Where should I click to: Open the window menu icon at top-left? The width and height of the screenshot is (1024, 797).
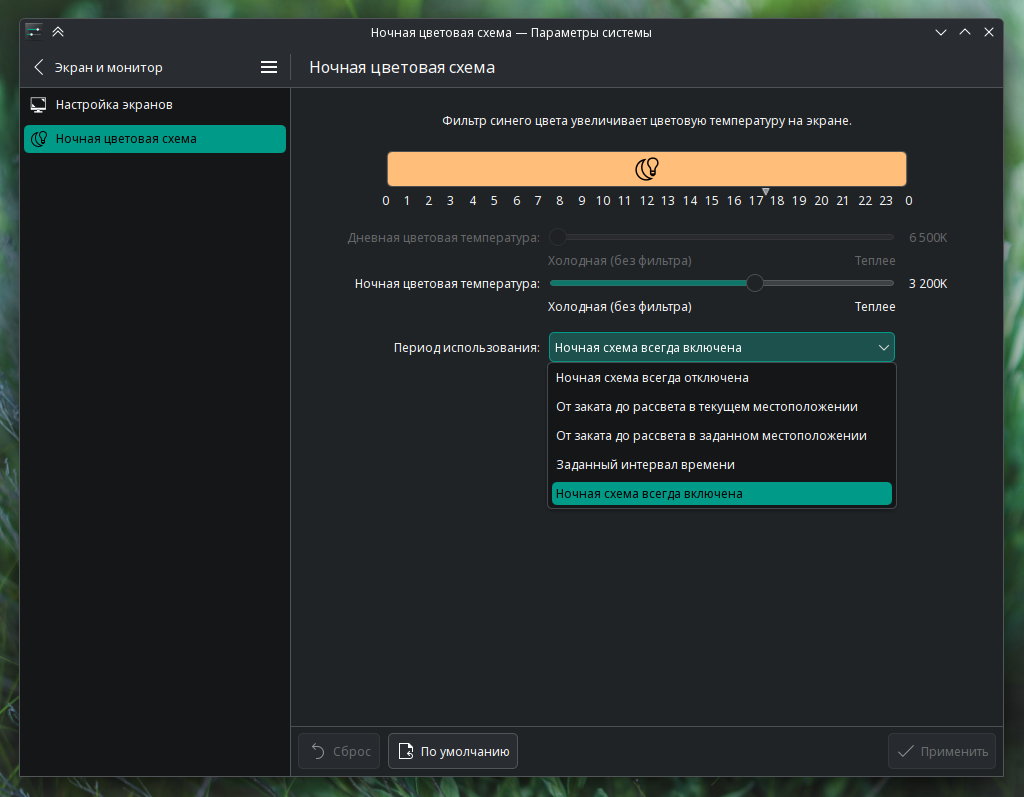34,32
